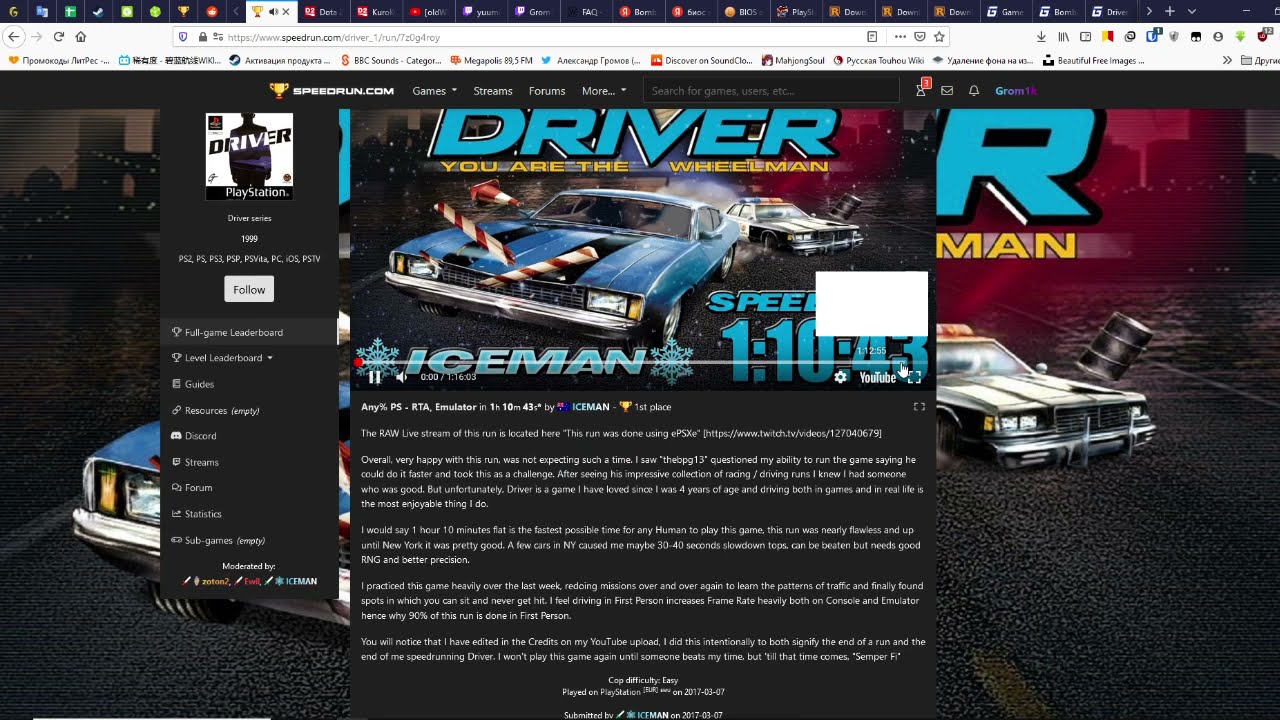Go to Streams in top navigation
Viewport: 1280px width, 720px height.
coord(493,91)
